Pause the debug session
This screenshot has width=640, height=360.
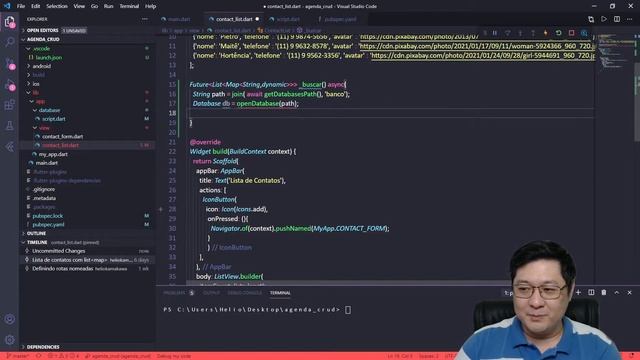pos(495,33)
